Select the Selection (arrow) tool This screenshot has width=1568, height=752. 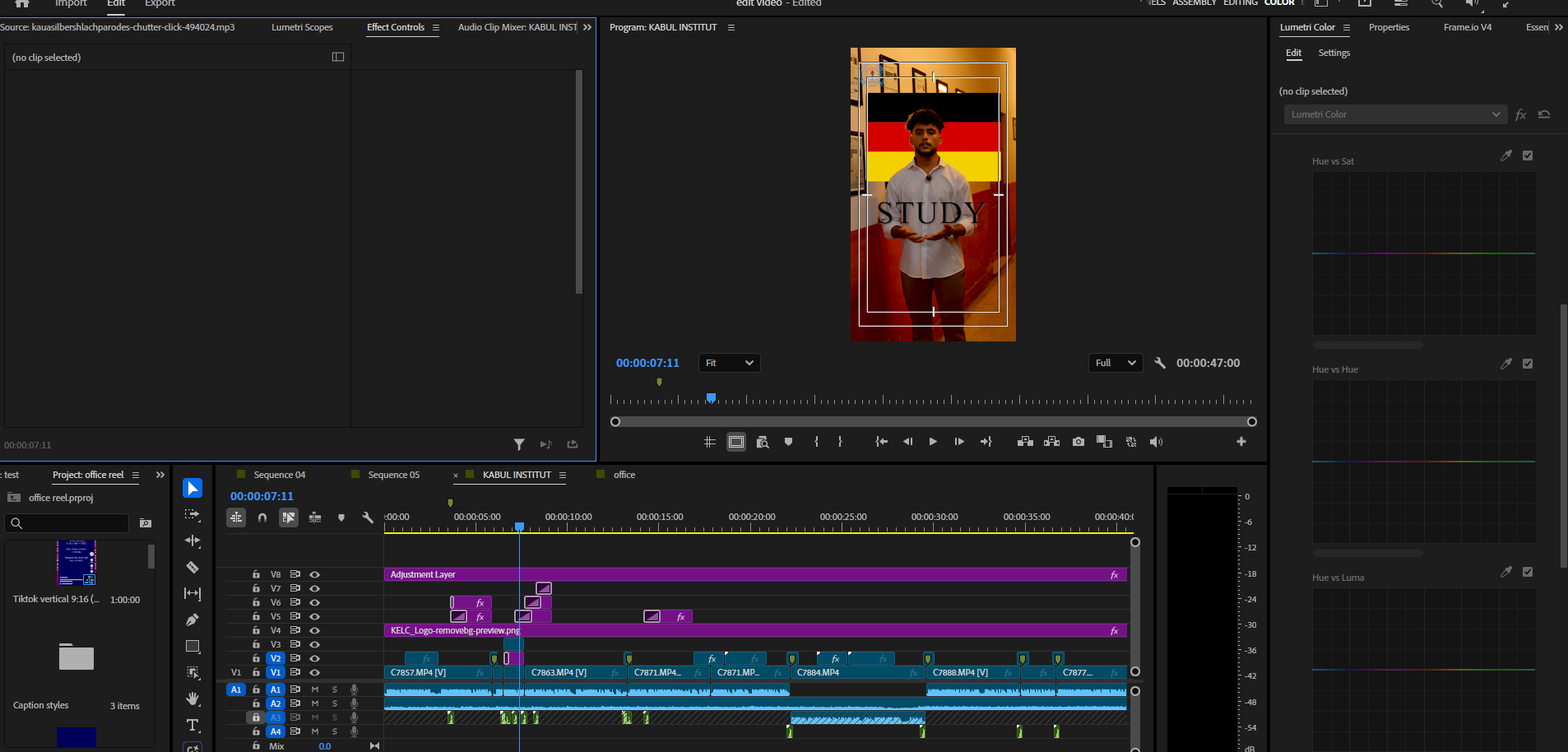tap(193, 488)
